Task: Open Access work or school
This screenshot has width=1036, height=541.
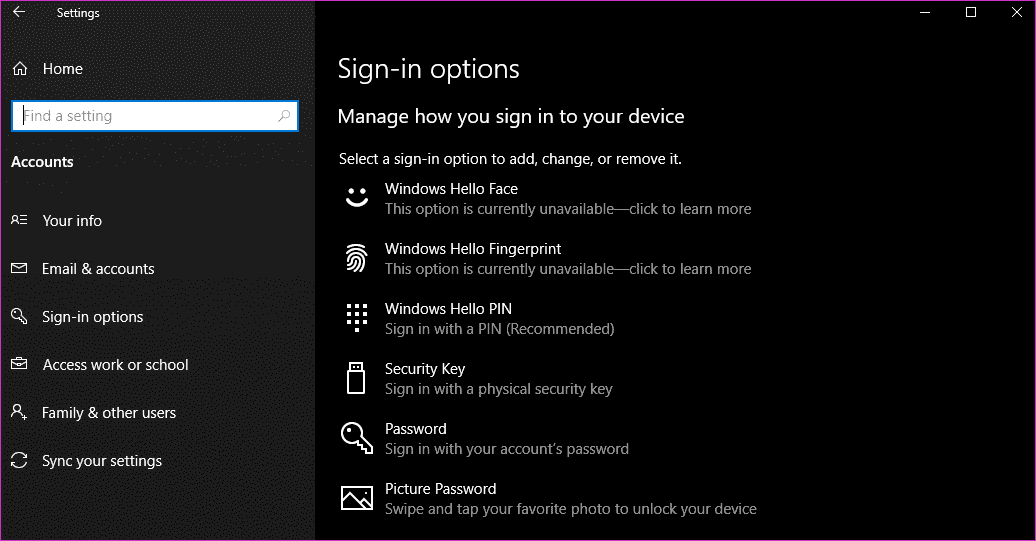Action: pos(116,365)
